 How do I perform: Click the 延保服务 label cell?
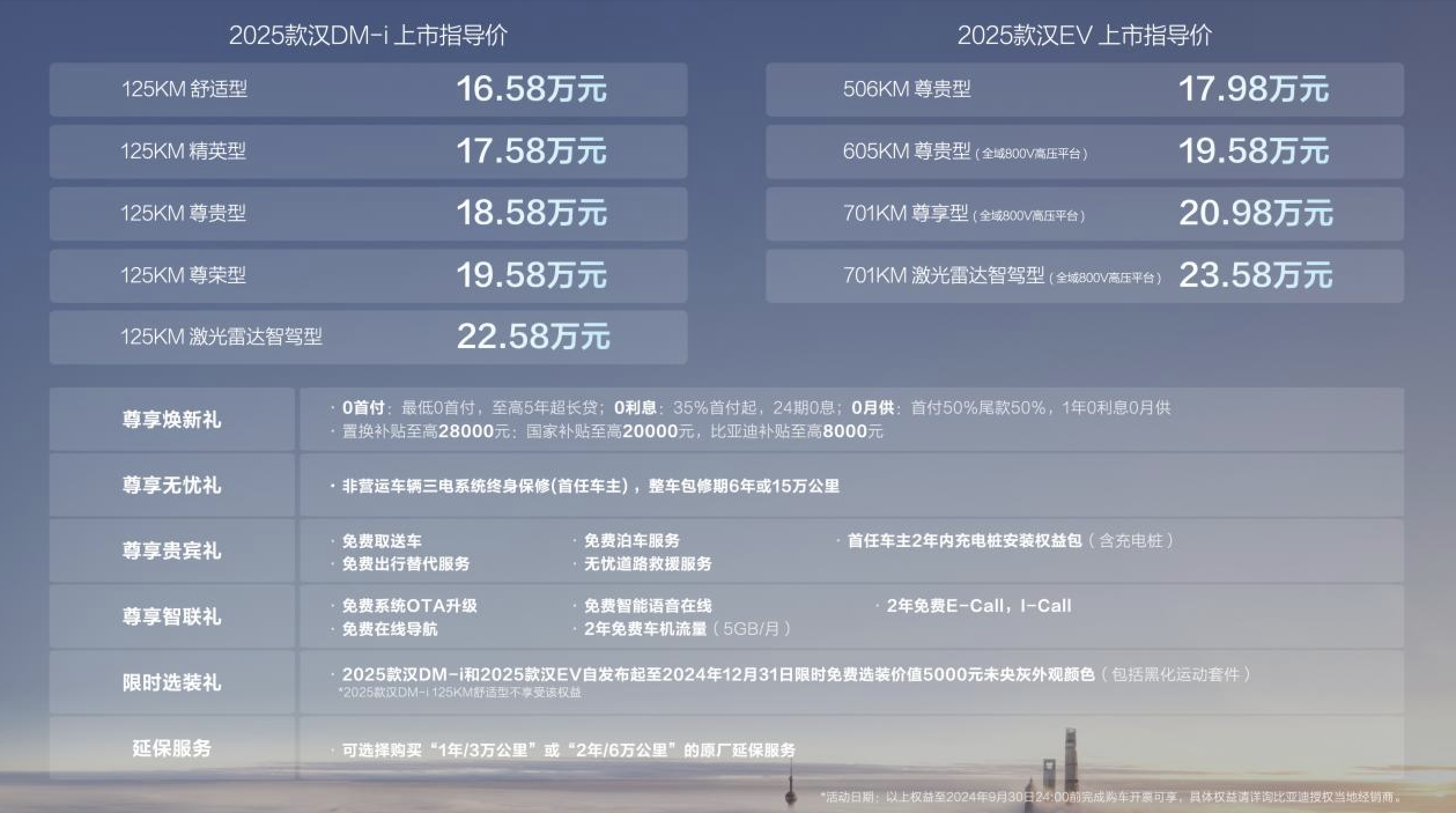click(x=172, y=748)
